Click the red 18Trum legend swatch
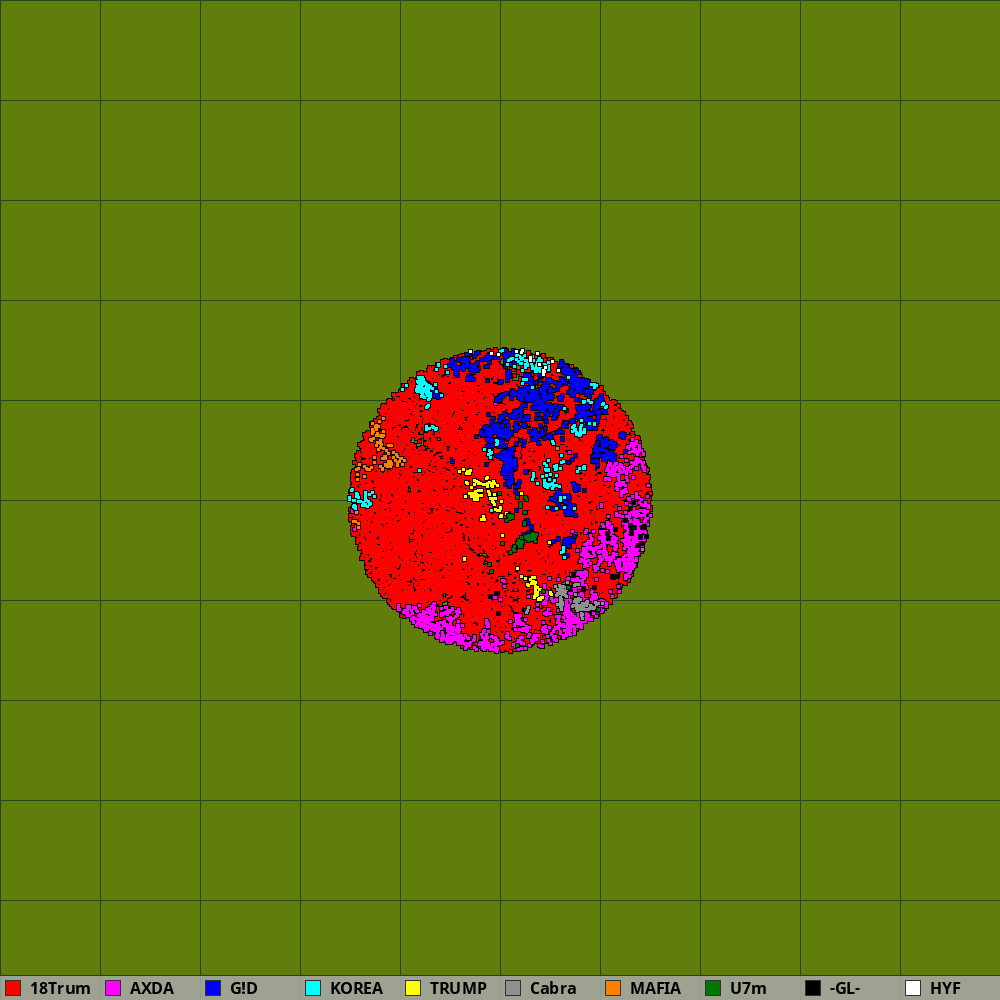Image resolution: width=1000 pixels, height=1000 pixels. point(13,988)
